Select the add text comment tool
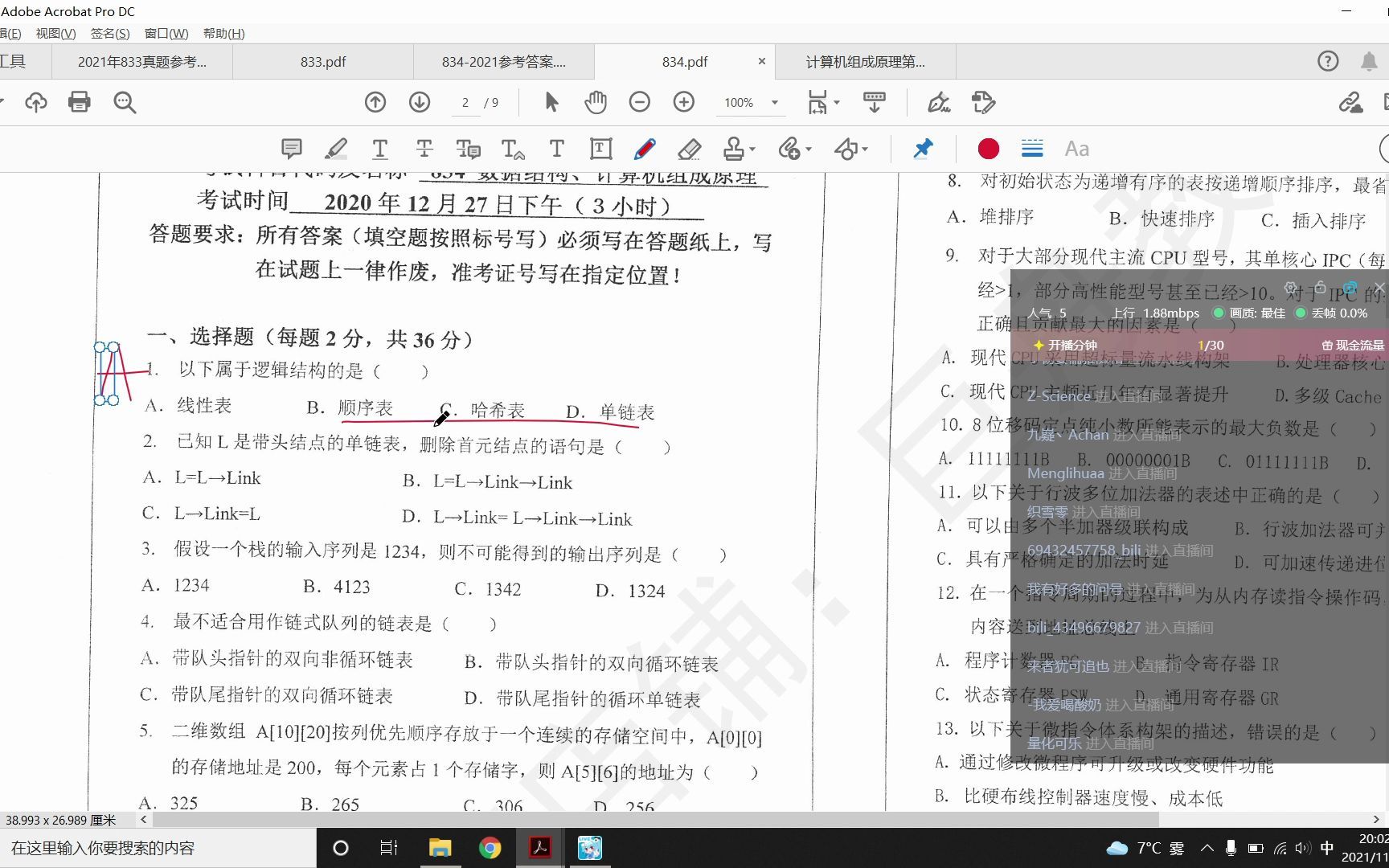1389x868 pixels. 556,149
